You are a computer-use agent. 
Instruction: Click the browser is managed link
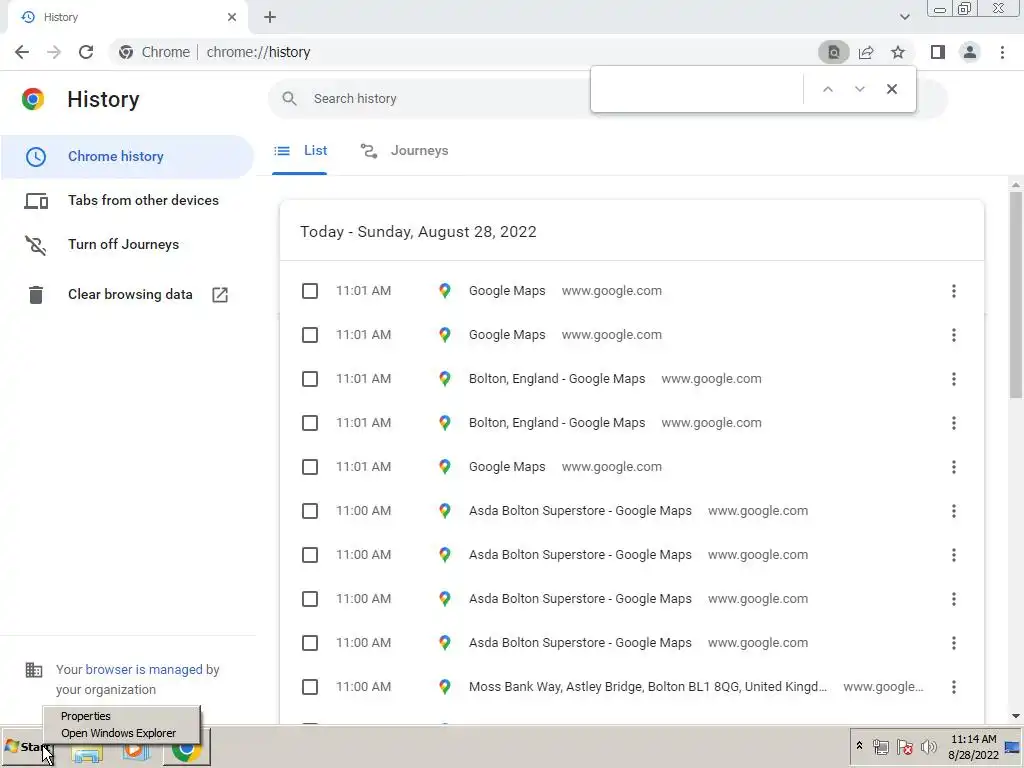144,669
